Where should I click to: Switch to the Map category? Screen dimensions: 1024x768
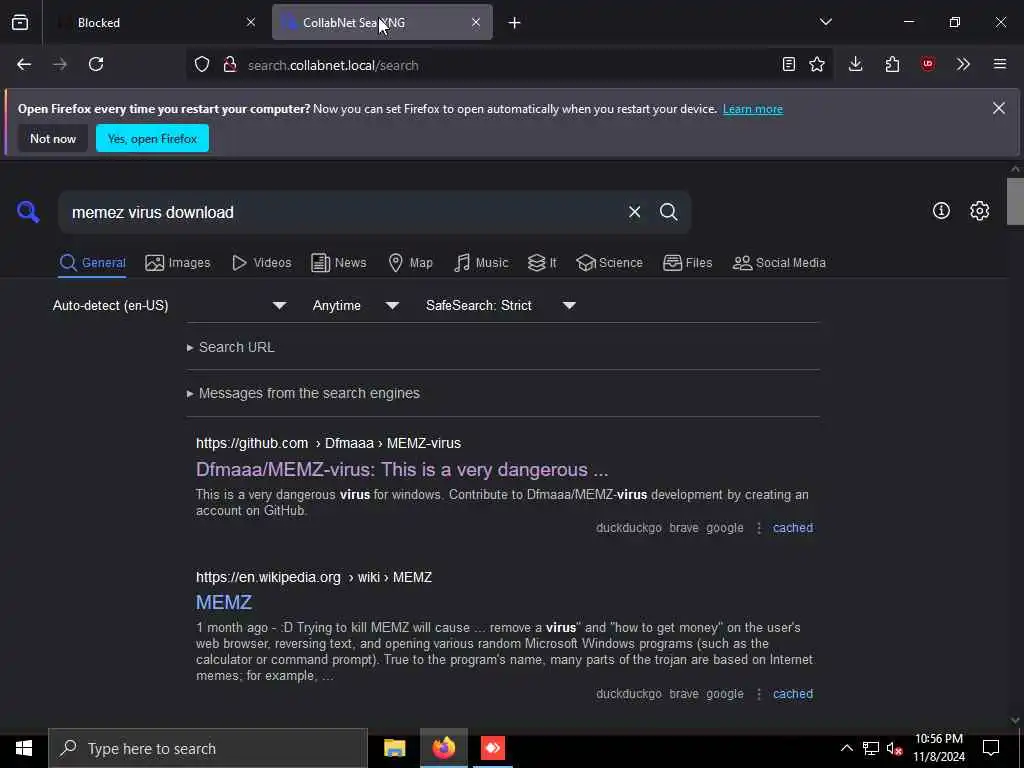(x=410, y=263)
